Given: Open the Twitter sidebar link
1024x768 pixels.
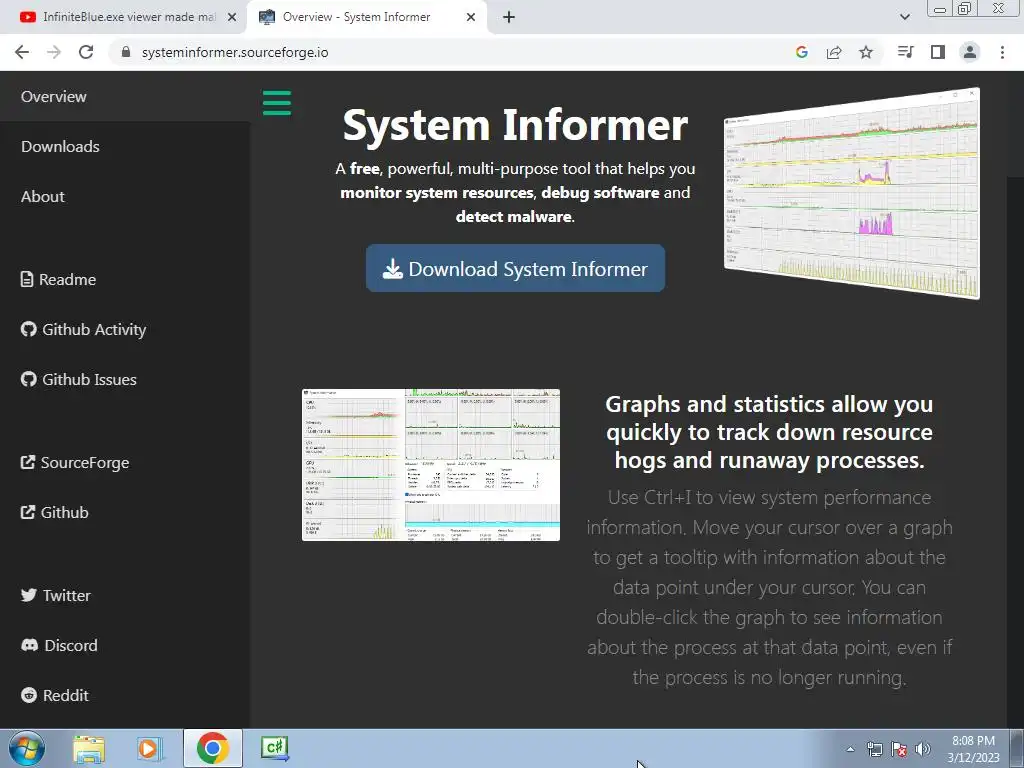Looking at the screenshot, I should [x=56, y=596].
